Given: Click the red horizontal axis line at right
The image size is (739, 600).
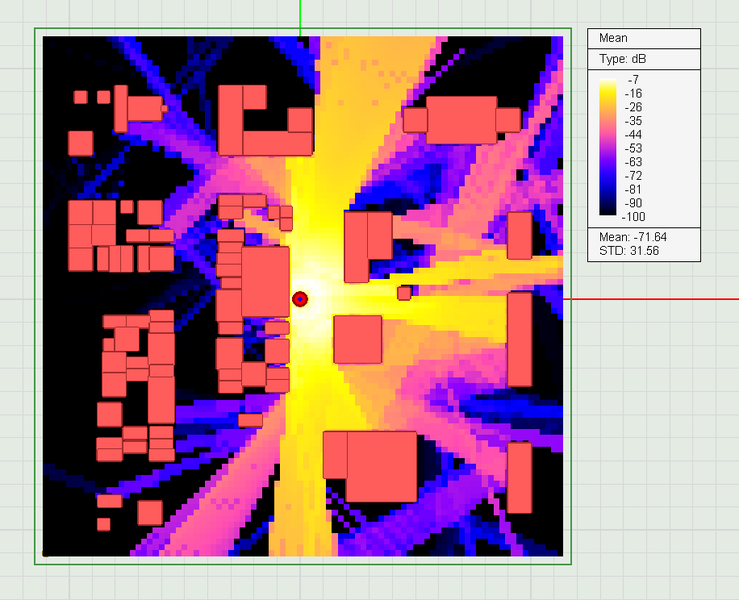Looking at the screenshot, I should 651,299.
